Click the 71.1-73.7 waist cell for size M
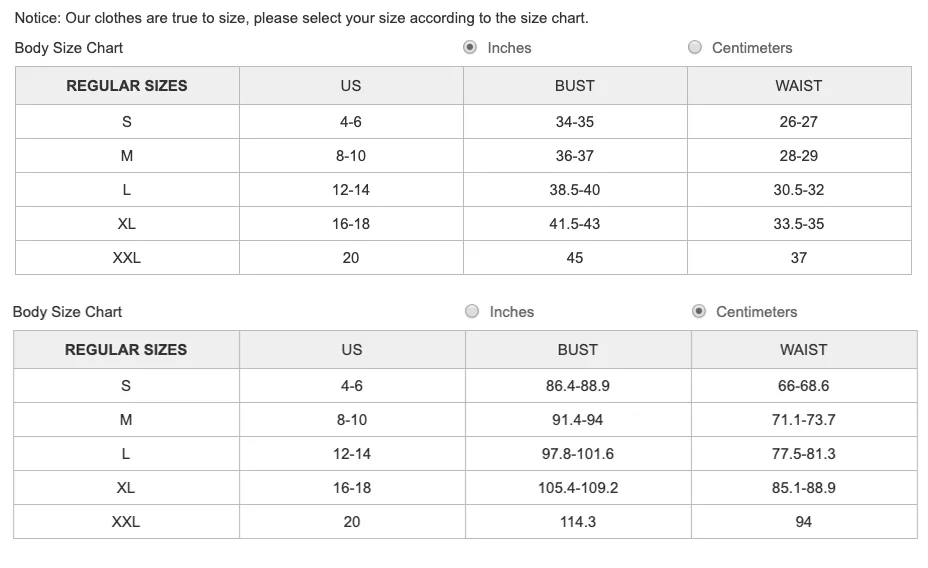The image size is (928, 568). [x=804, y=420]
